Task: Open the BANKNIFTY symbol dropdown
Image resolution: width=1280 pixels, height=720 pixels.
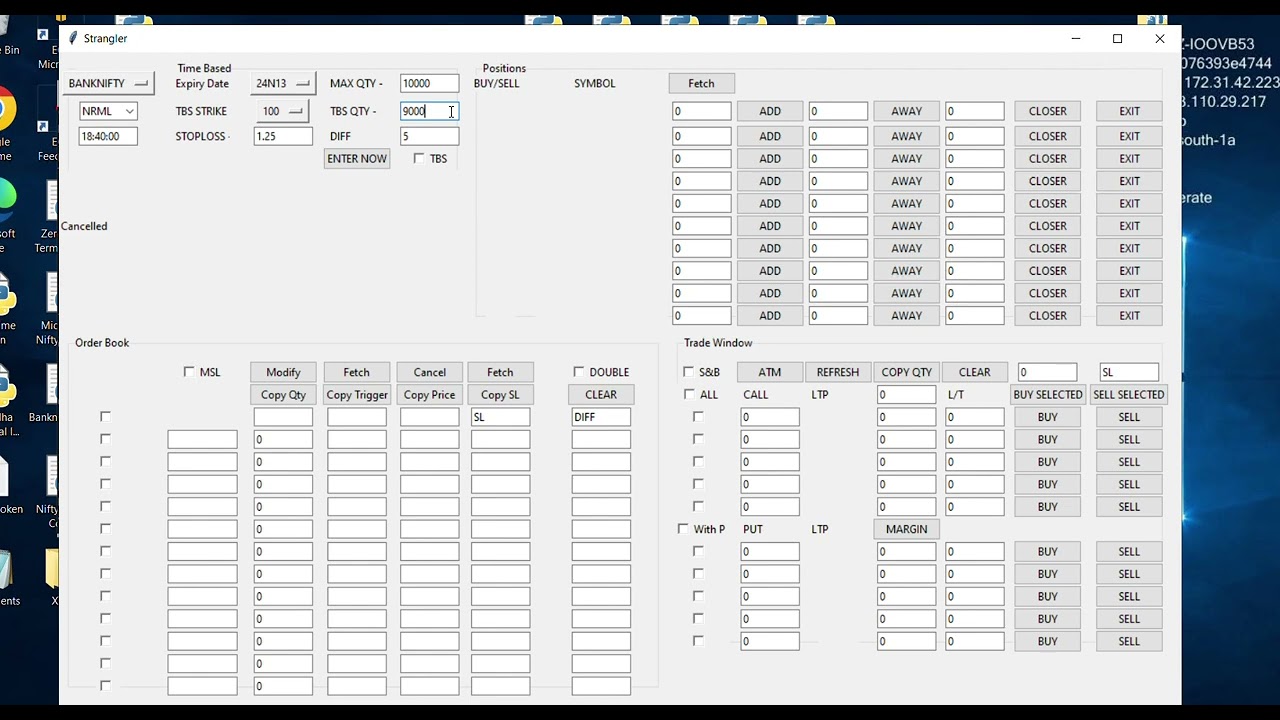Action: tap(107, 84)
